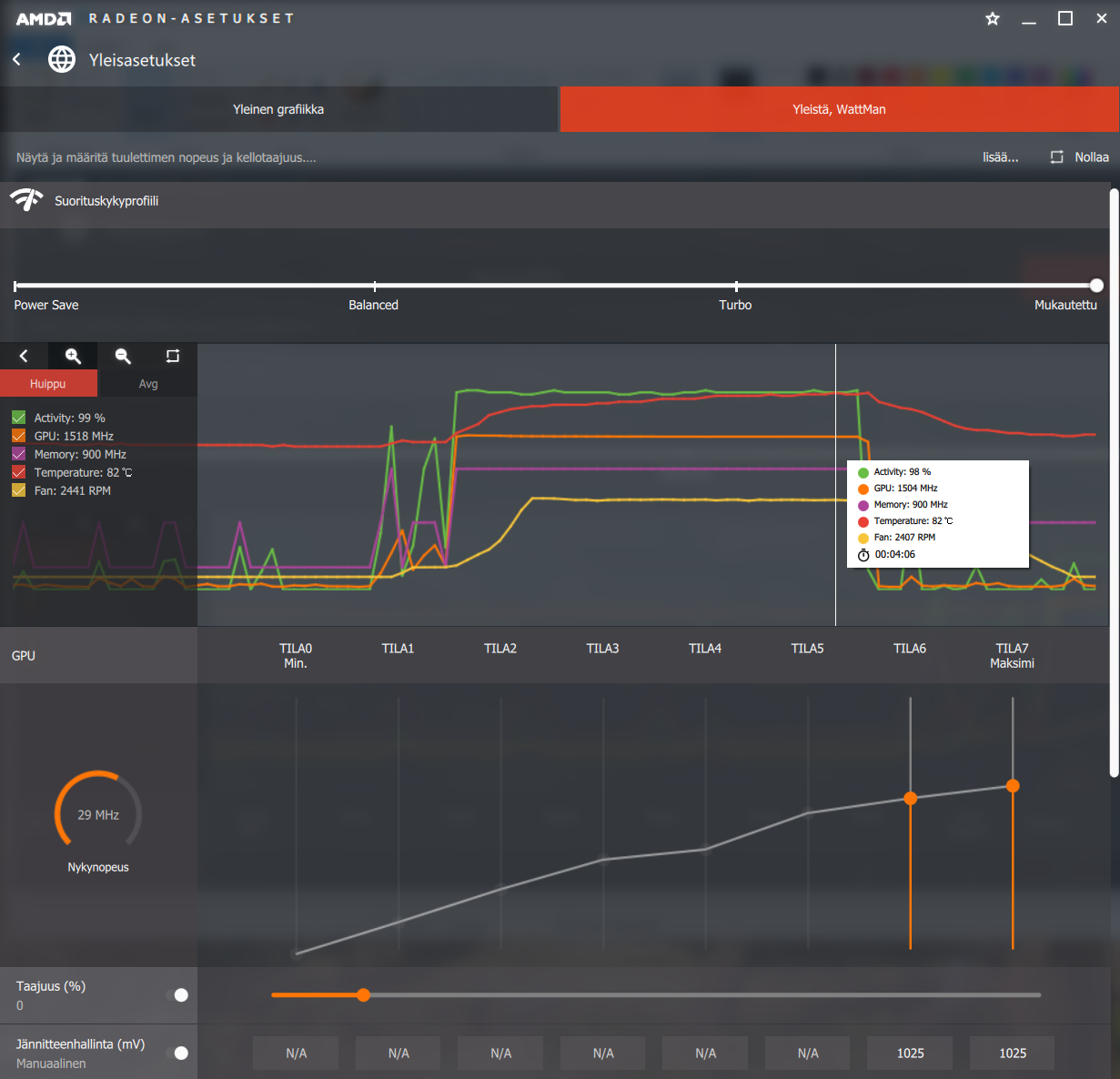Zoom in on the graph
The height and width of the screenshot is (1079, 1120).
click(x=73, y=356)
